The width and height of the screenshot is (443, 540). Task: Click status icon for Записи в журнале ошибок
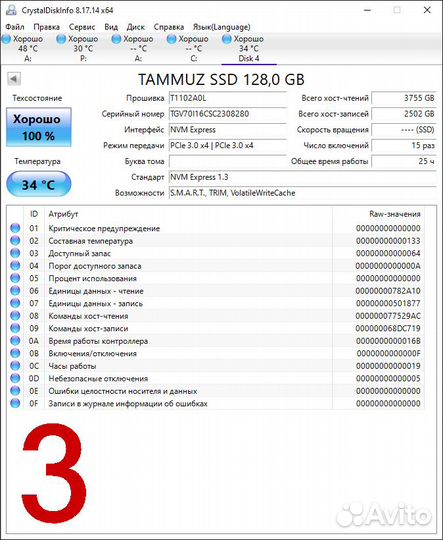pos(15,403)
